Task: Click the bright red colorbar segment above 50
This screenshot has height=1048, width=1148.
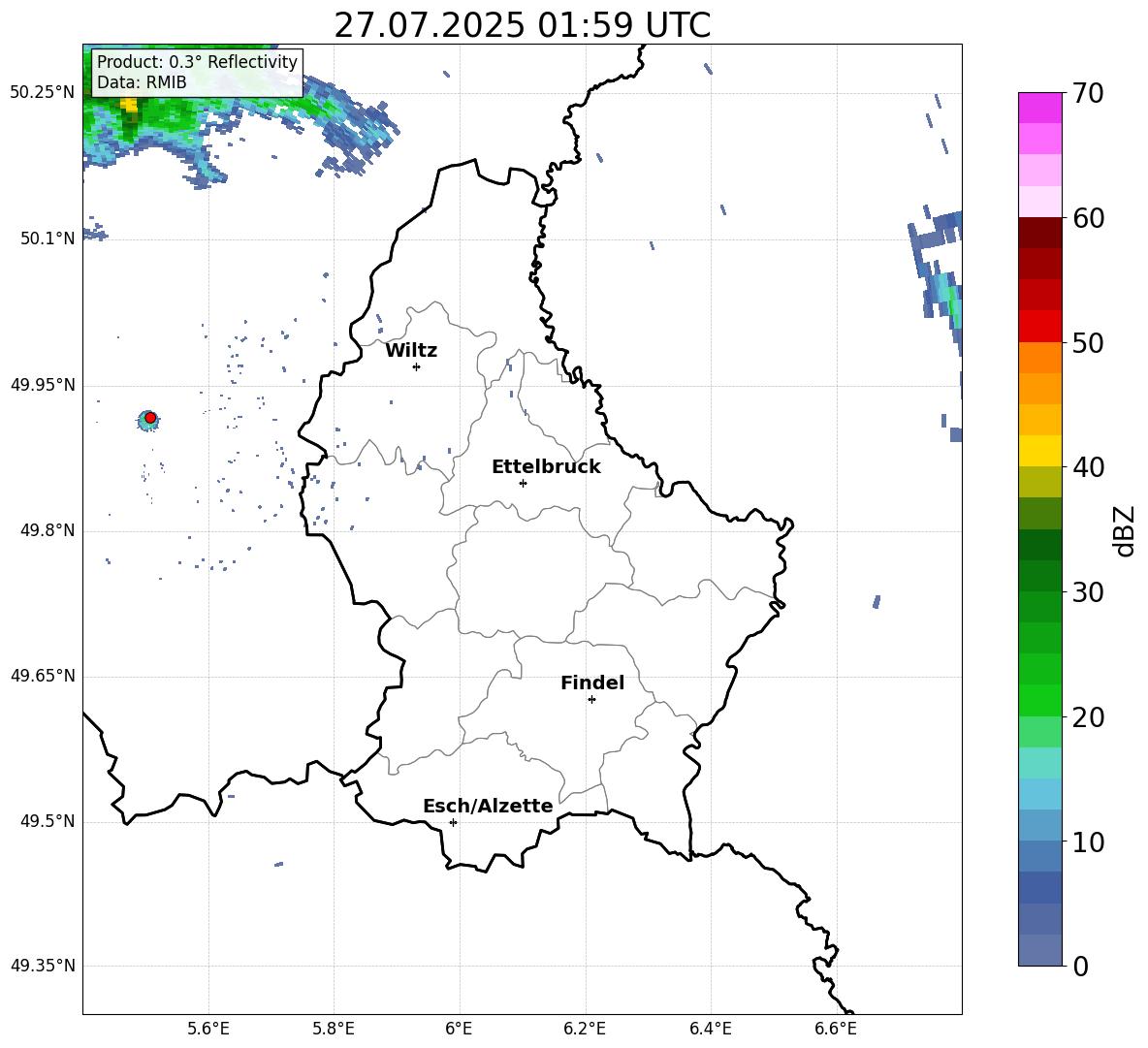Action: (x=1040, y=327)
